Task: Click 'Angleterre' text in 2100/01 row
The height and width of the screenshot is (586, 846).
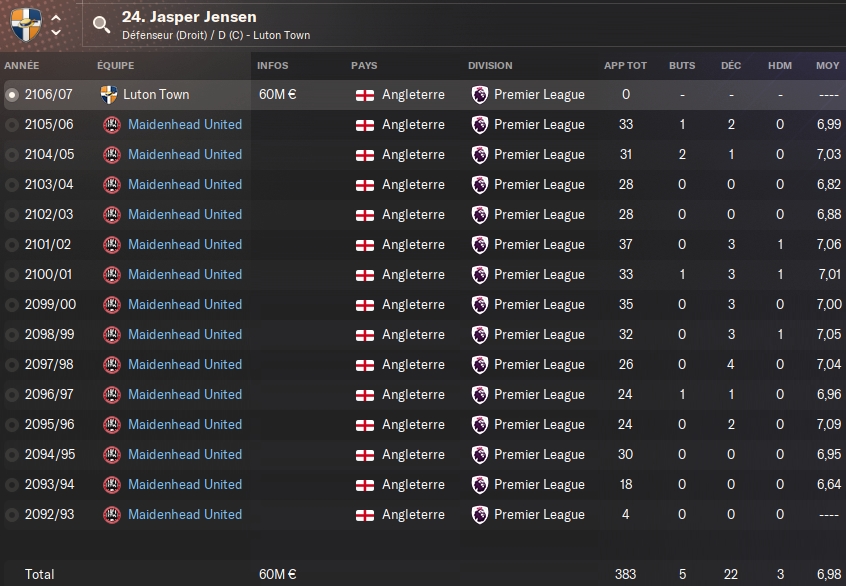Action: [413, 275]
